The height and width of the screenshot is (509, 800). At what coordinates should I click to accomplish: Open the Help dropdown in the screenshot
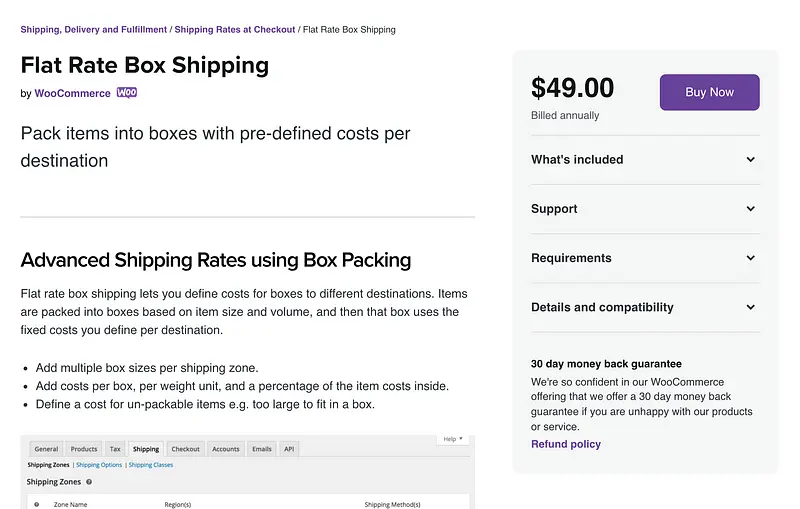pyautogui.click(x=453, y=439)
